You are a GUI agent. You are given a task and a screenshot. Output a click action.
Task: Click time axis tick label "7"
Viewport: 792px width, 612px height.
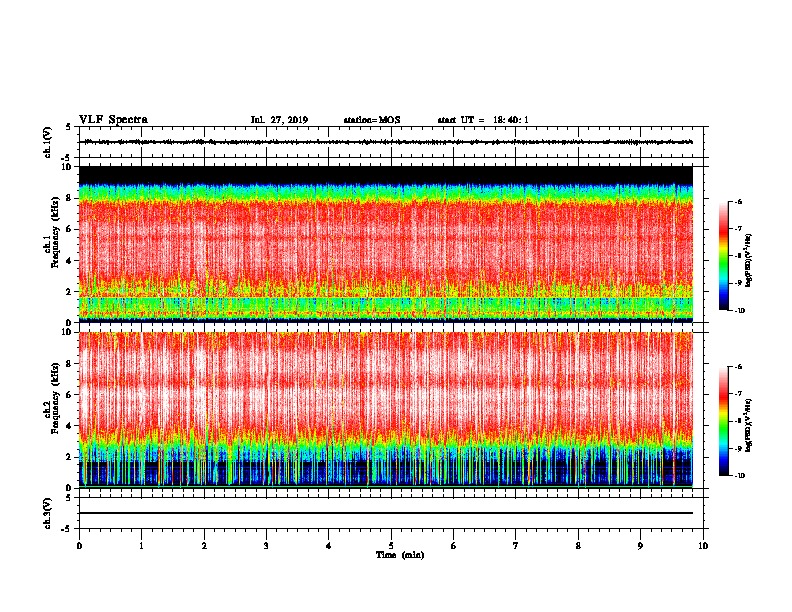(516, 546)
